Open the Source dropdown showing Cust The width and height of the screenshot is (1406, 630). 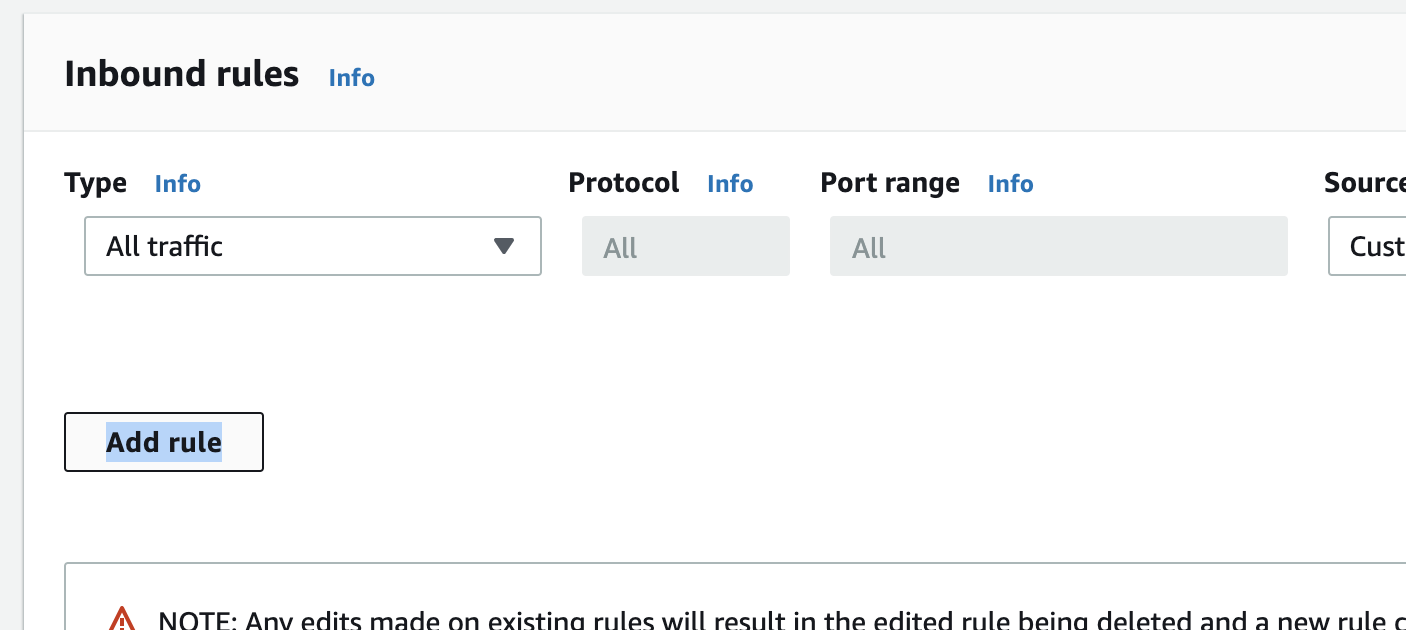(x=1367, y=246)
